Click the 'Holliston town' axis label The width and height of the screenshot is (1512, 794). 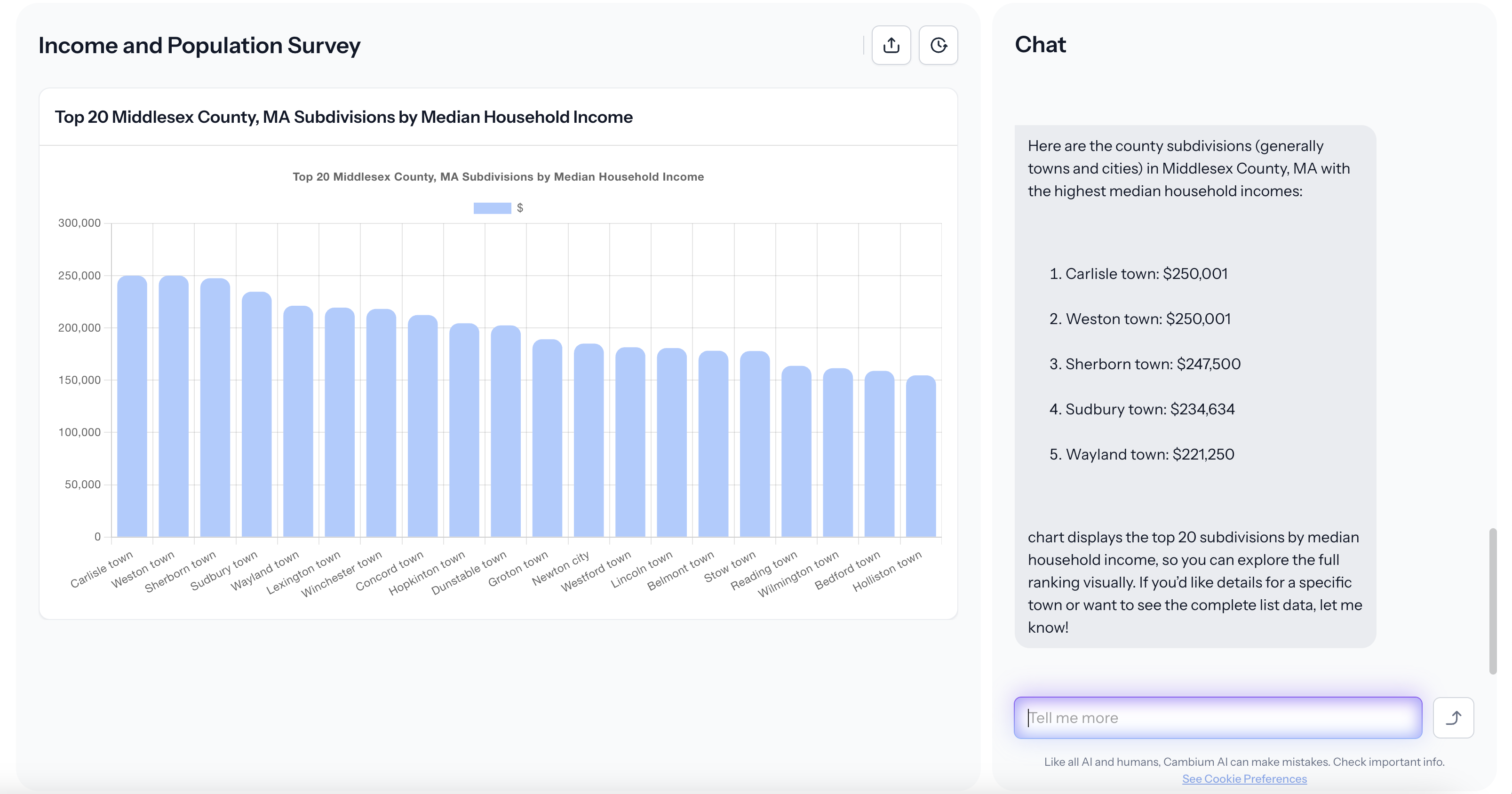click(887, 571)
